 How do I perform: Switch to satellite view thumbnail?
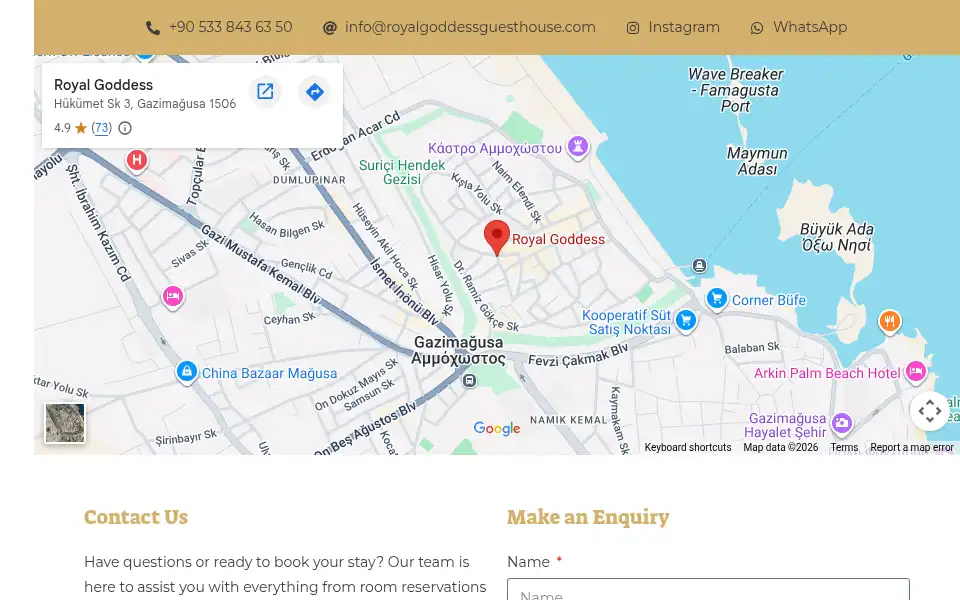(x=65, y=422)
